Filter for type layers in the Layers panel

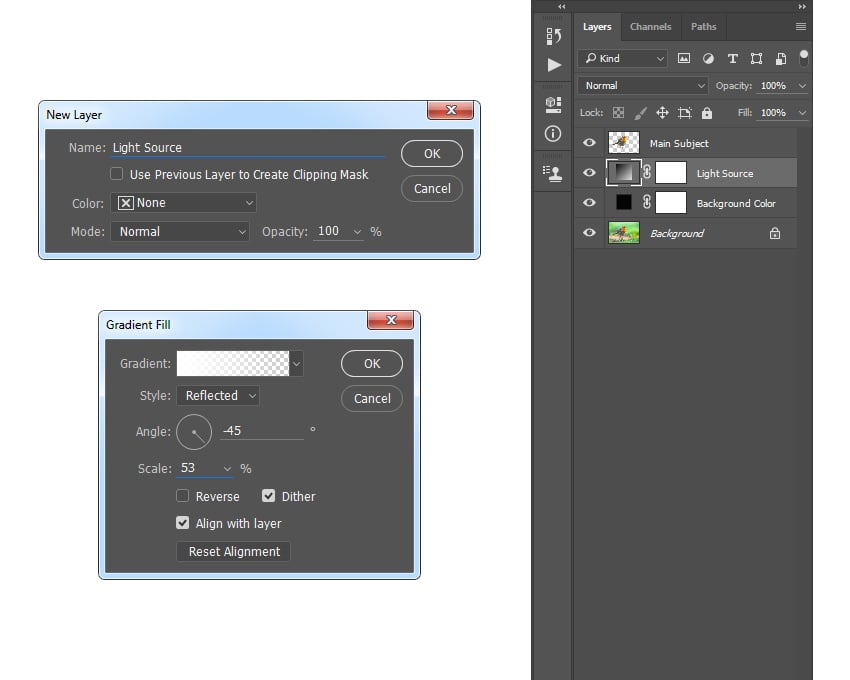[733, 58]
